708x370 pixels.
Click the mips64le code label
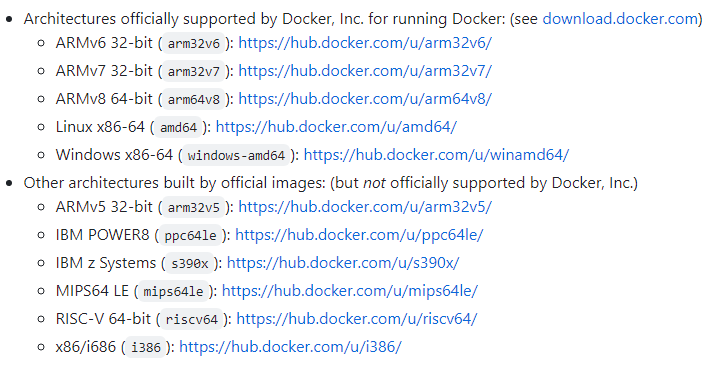173,291
